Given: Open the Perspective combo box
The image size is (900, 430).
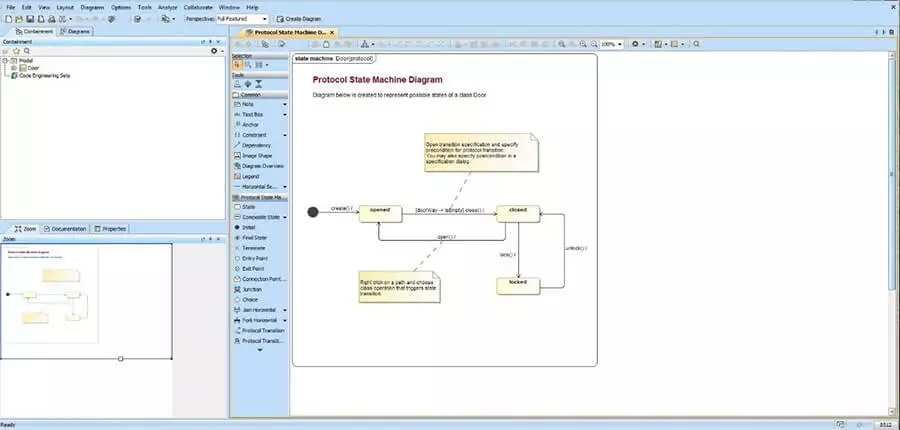Looking at the screenshot, I should click(242, 19).
